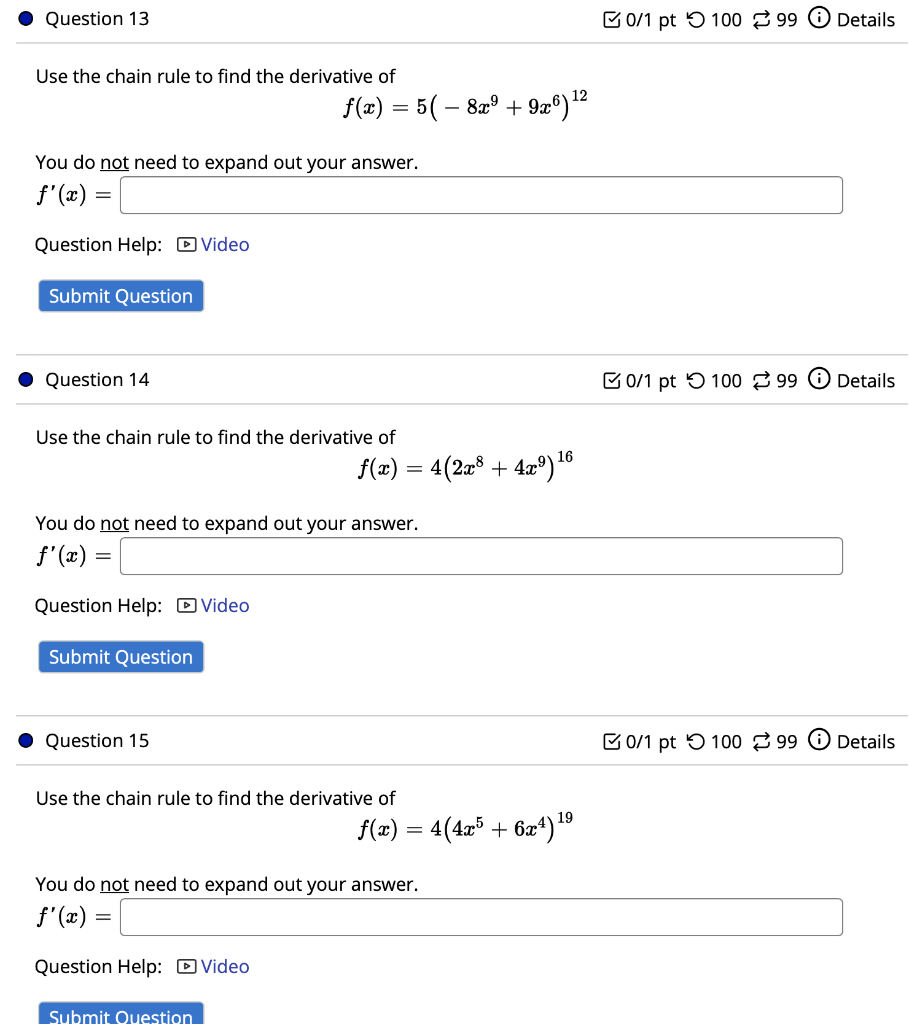Screen dimensions: 909x1024
Task: Click Submit Question for Question 14
Action: (120, 657)
